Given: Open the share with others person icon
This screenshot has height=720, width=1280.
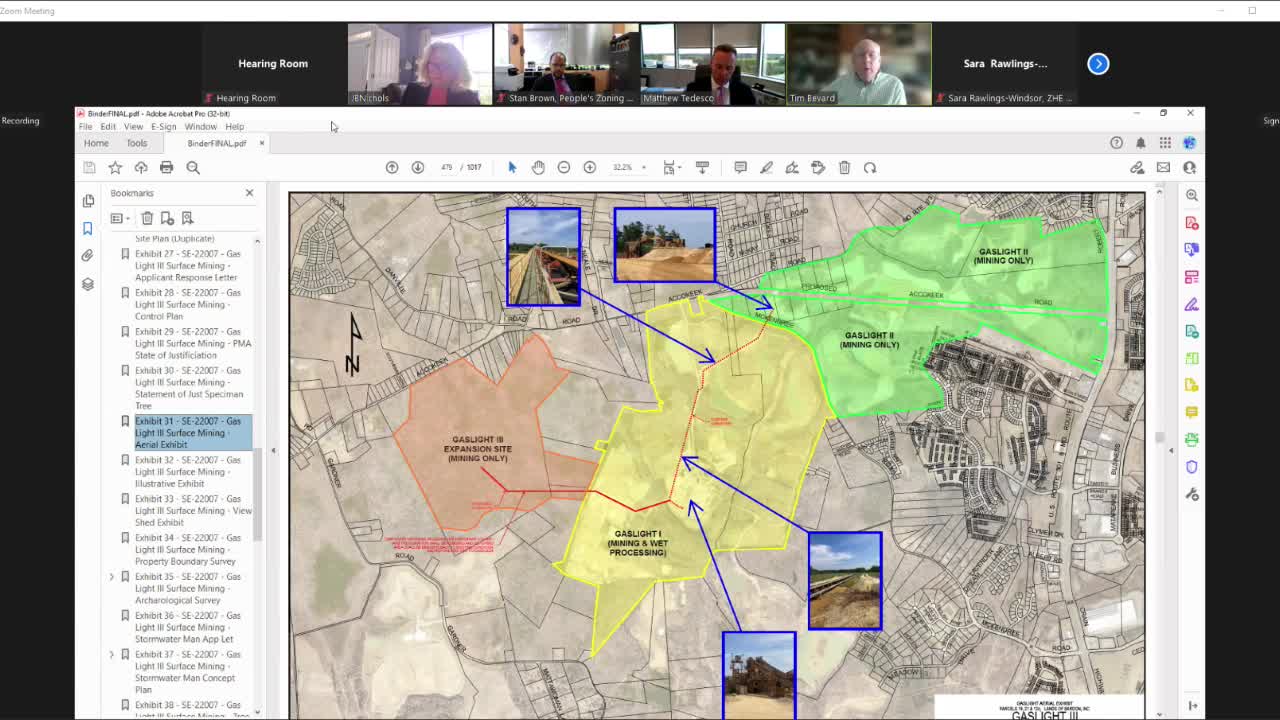Looking at the screenshot, I should coord(1189,168).
